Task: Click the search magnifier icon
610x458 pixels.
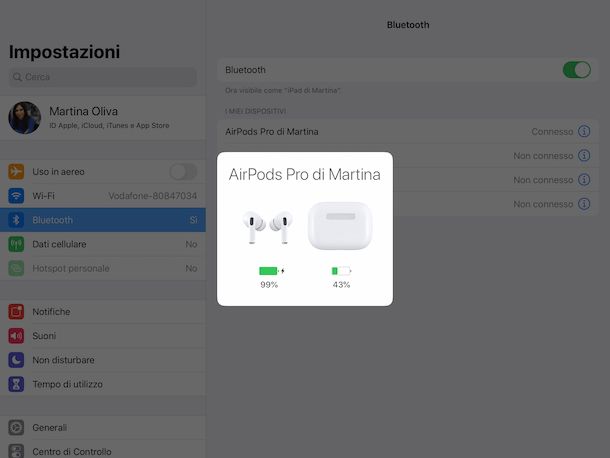Action: coord(17,77)
